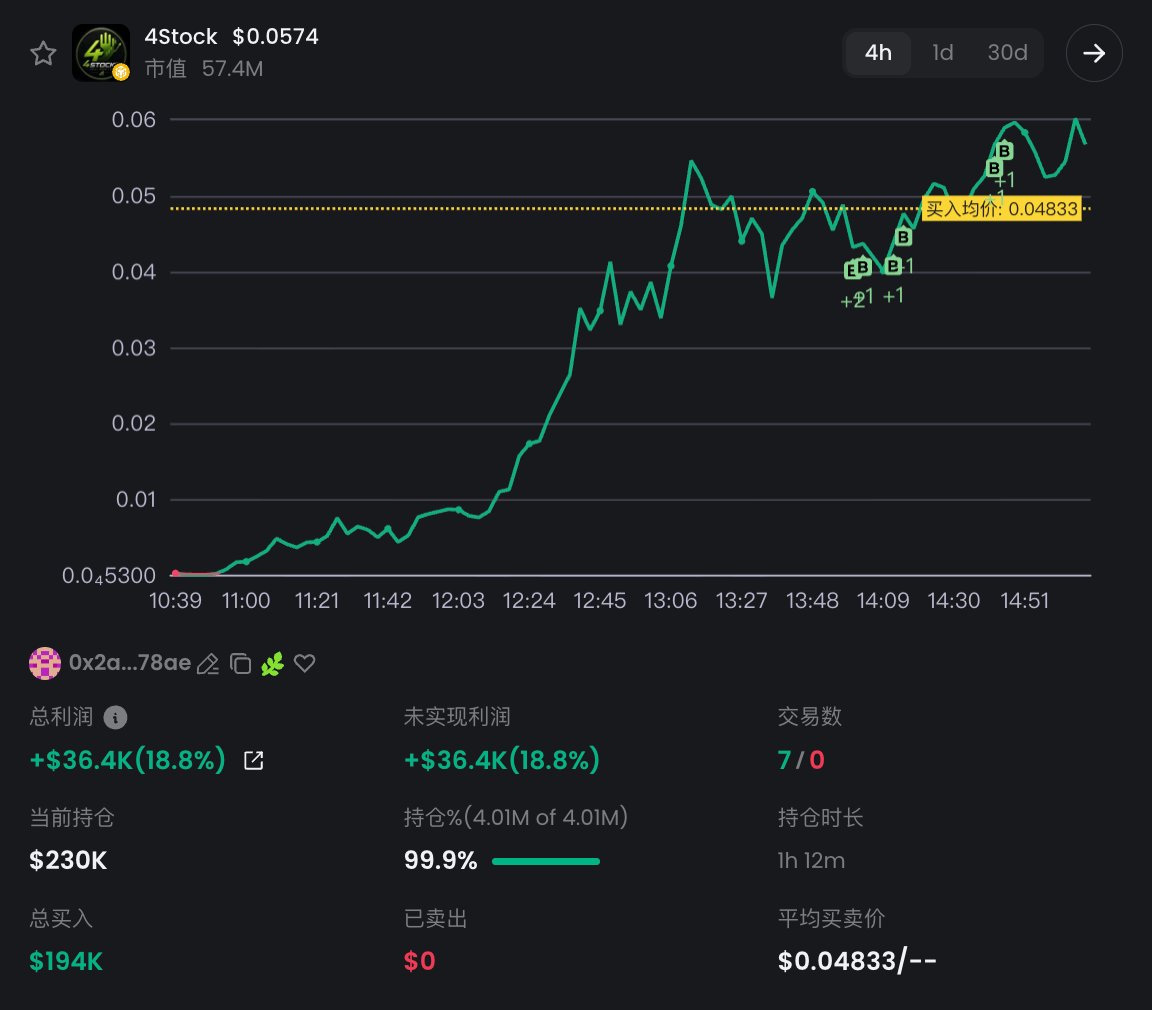Screen dimensions: 1152x1010
Task: Click the green leaf icon beside address
Action: click(x=273, y=663)
